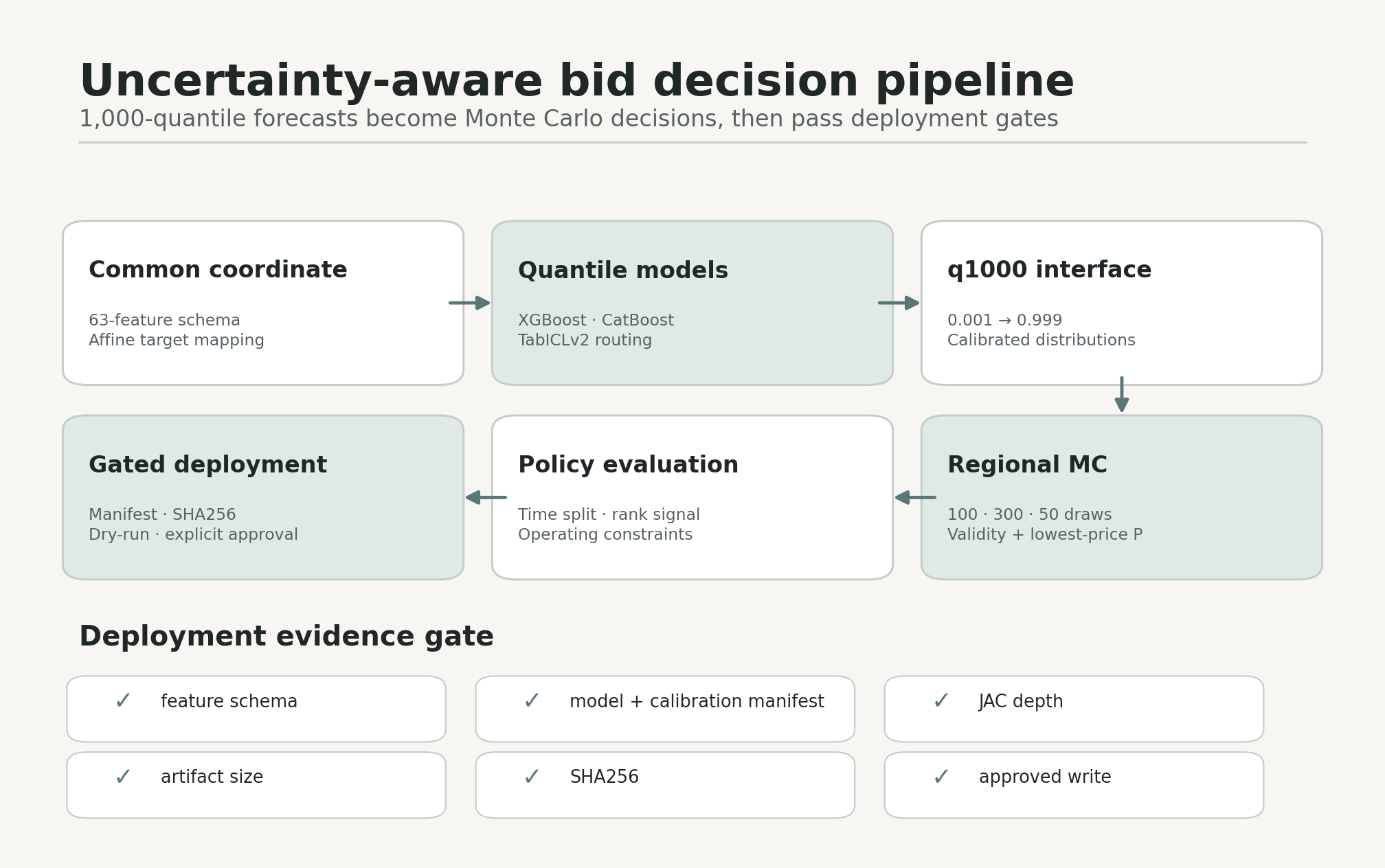Click the Dry-run · explicit approval line
Viewport: 1385px width, 868px height.
(x=193, y=535)
